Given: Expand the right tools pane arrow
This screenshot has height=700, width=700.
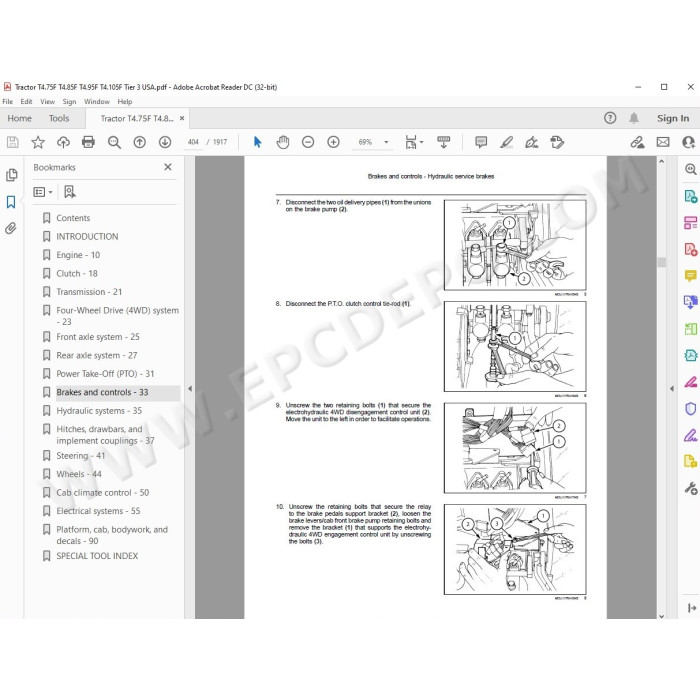Looking at the screenshot, I should click(x=672, y=389).
